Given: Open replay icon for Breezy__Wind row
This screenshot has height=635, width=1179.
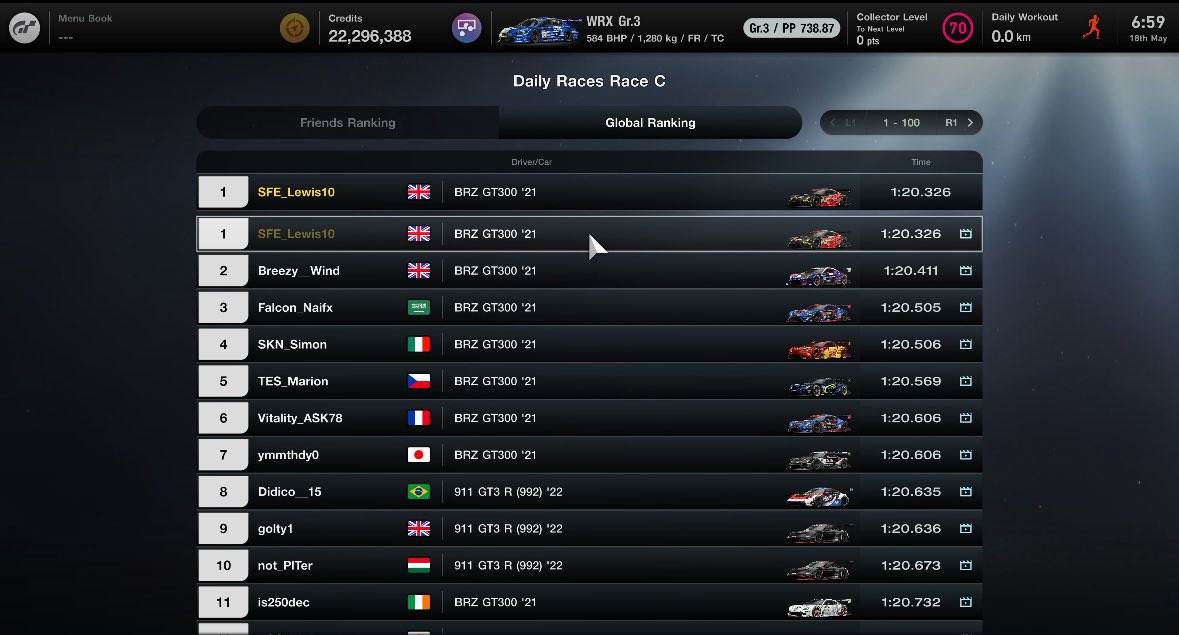Looking at the screenshot, I should (x=965, y=271).
